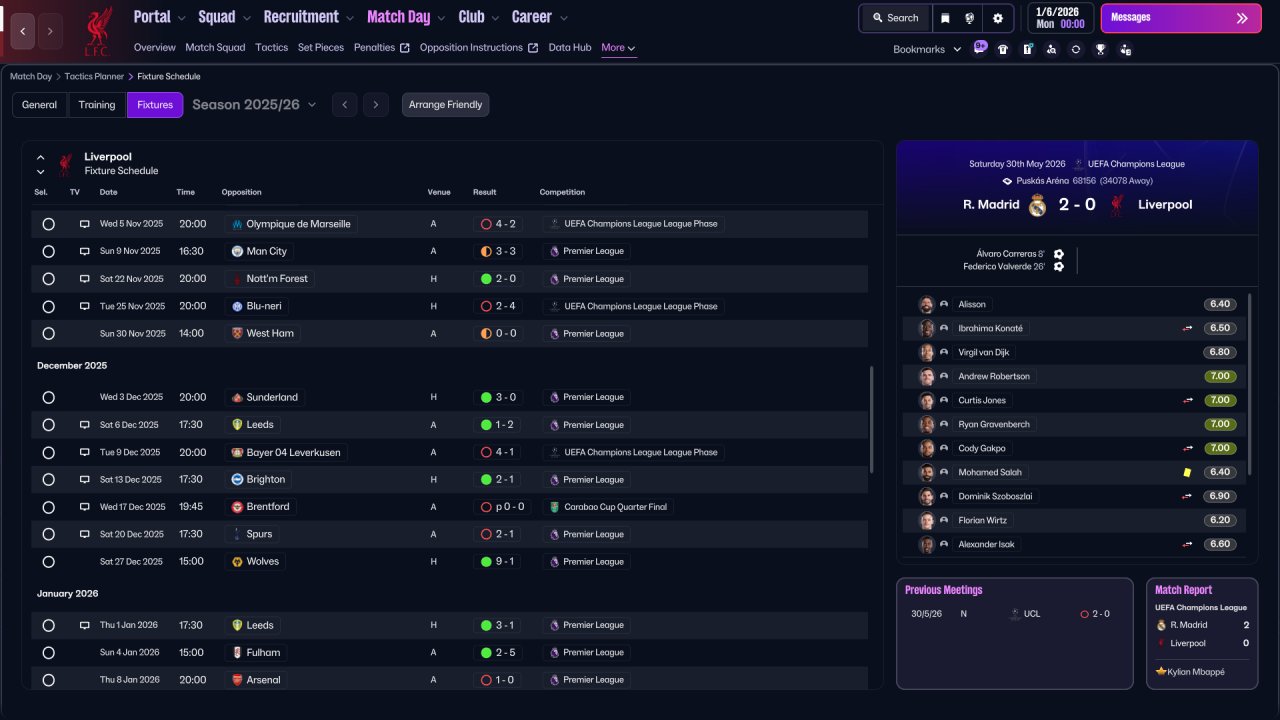The image size is (1280, 720).
Task: Open the Match Squad submenu item
Action: click(x=215, y=48)
